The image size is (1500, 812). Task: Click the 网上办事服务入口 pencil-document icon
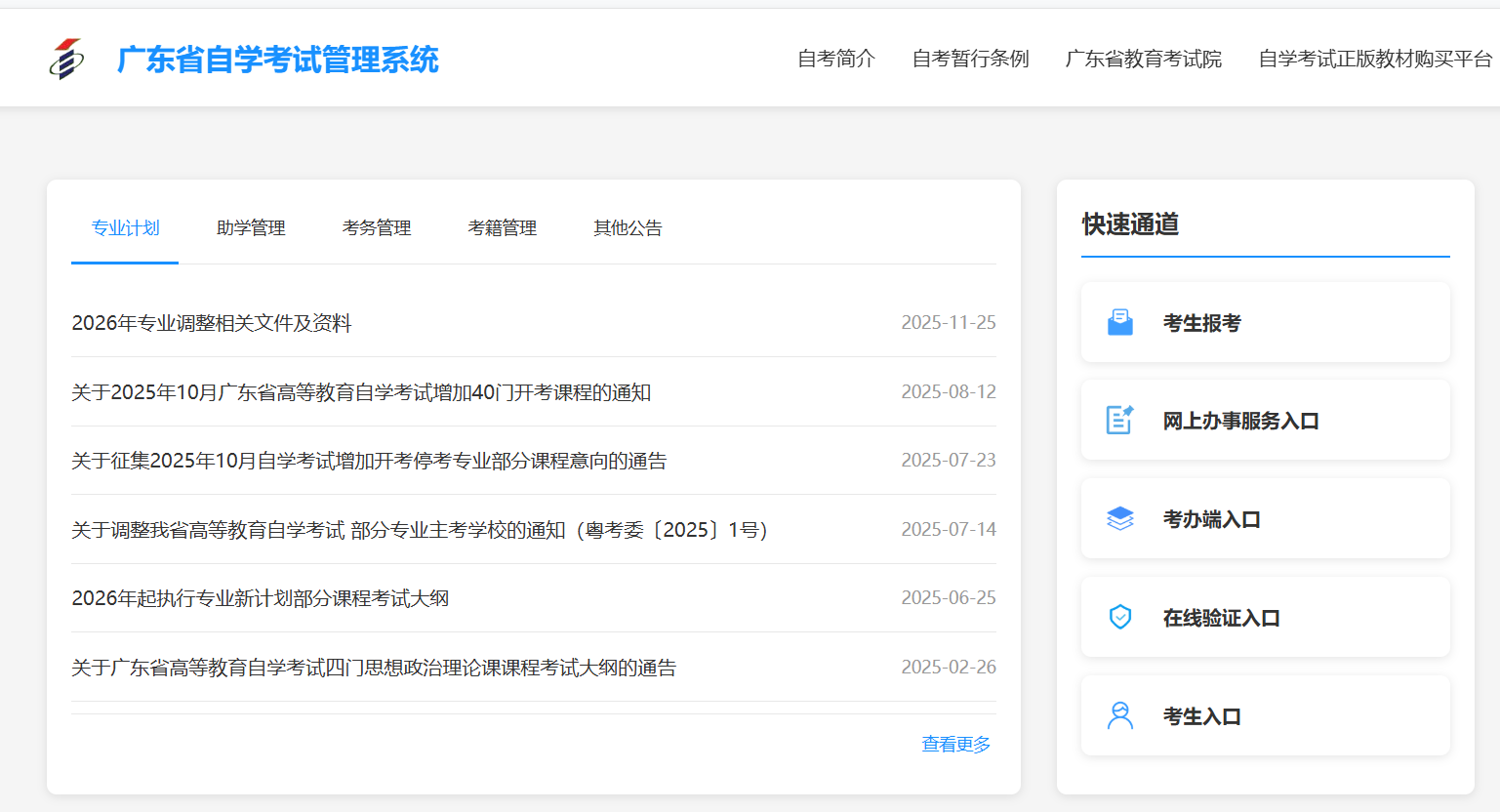(1120, 419)
